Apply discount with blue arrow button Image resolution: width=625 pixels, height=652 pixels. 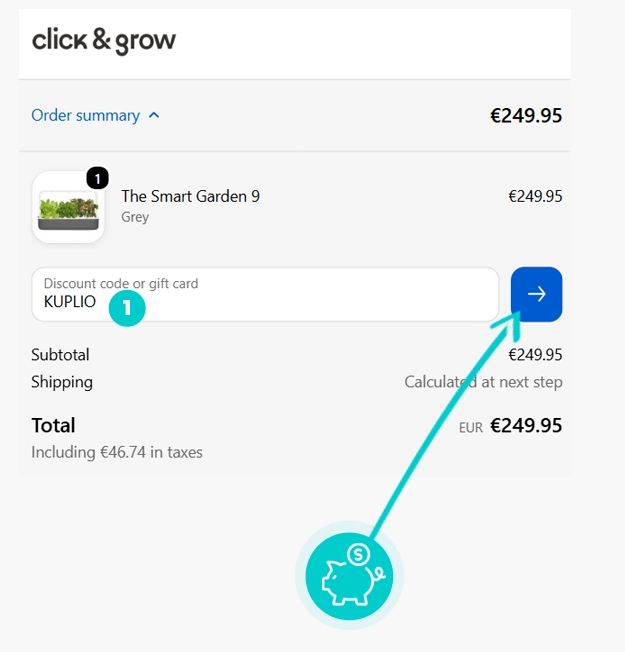[x=536, y=294]
